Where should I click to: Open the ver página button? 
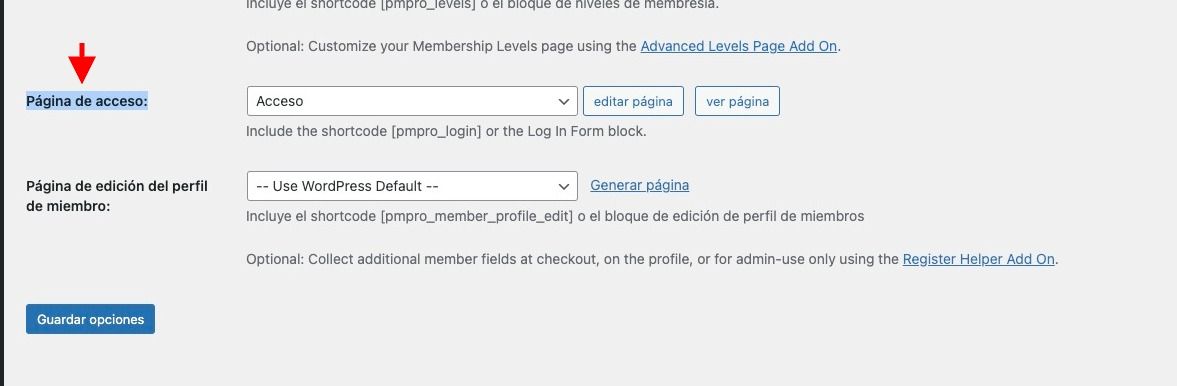[x=737, y=101]
